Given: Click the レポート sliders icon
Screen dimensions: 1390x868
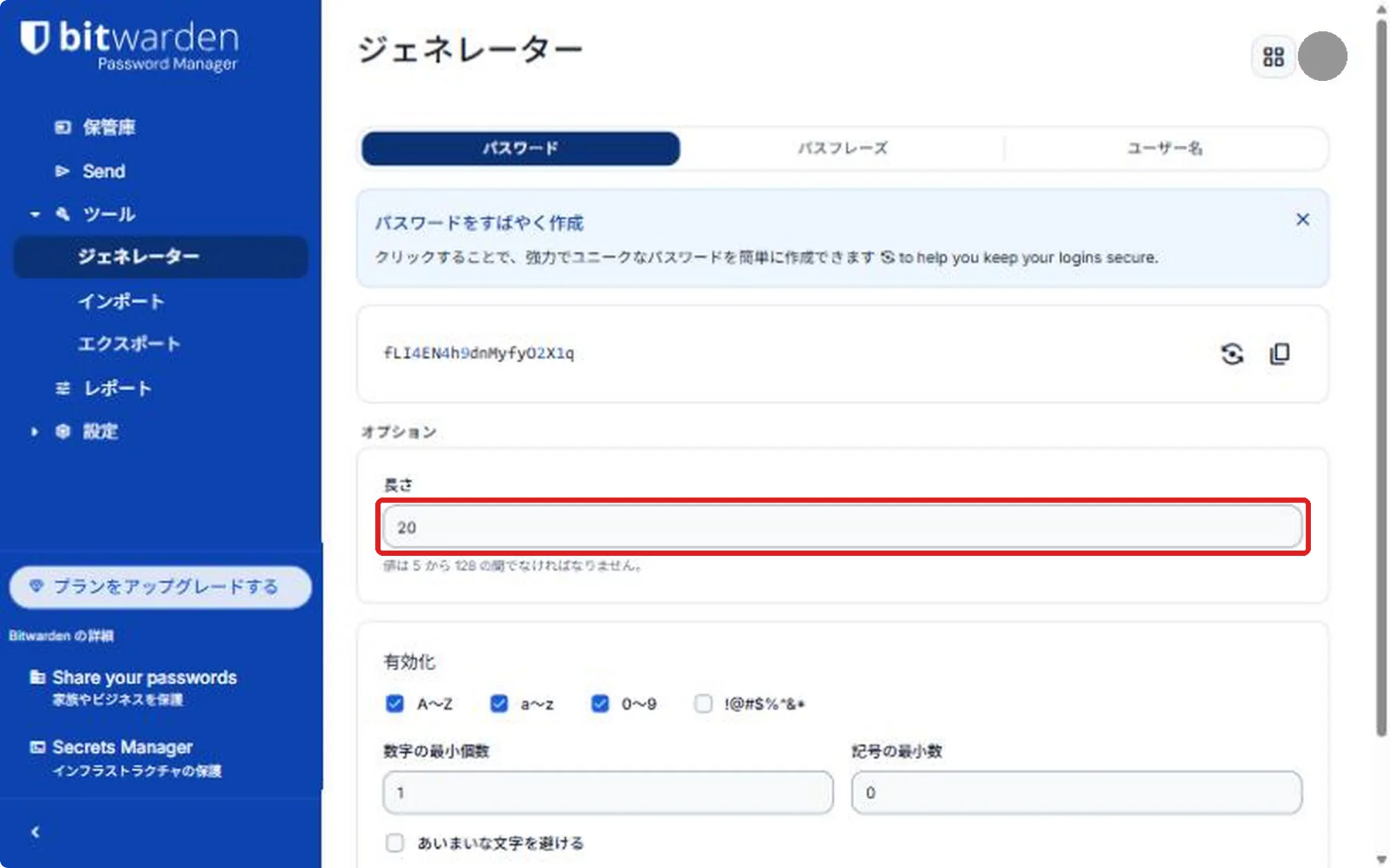Looking at the screenshot, I should tap(63, 388).
